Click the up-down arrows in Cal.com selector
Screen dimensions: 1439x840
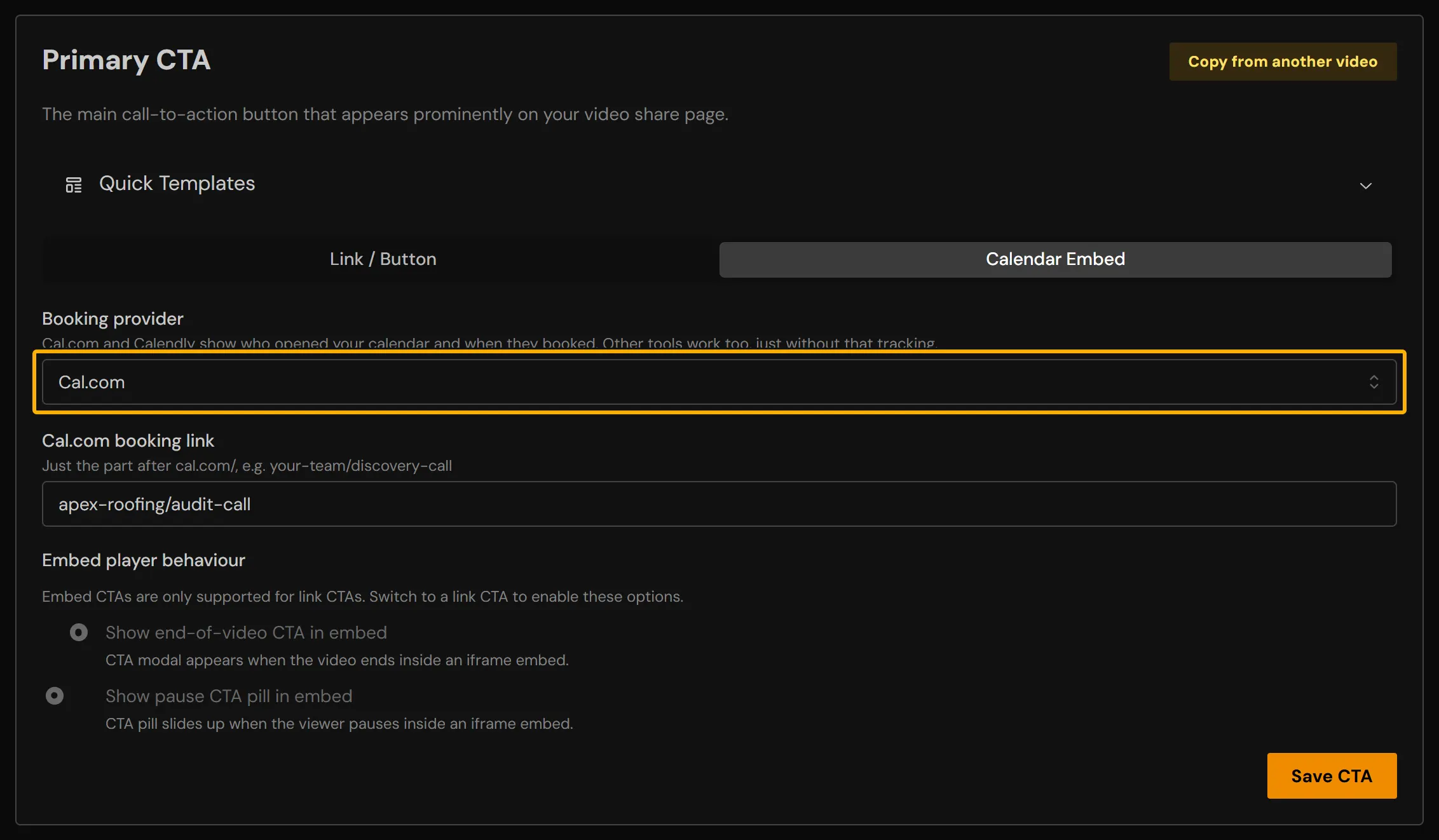(1374, 382)
